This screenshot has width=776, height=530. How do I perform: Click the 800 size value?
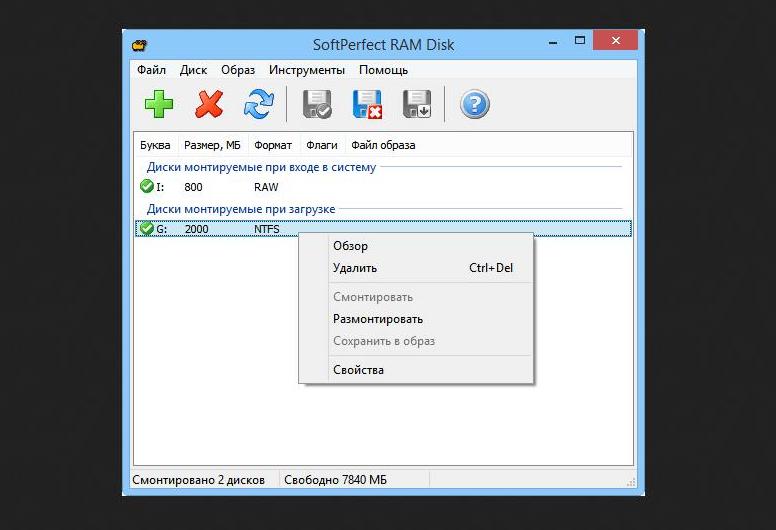pos(193,187)
